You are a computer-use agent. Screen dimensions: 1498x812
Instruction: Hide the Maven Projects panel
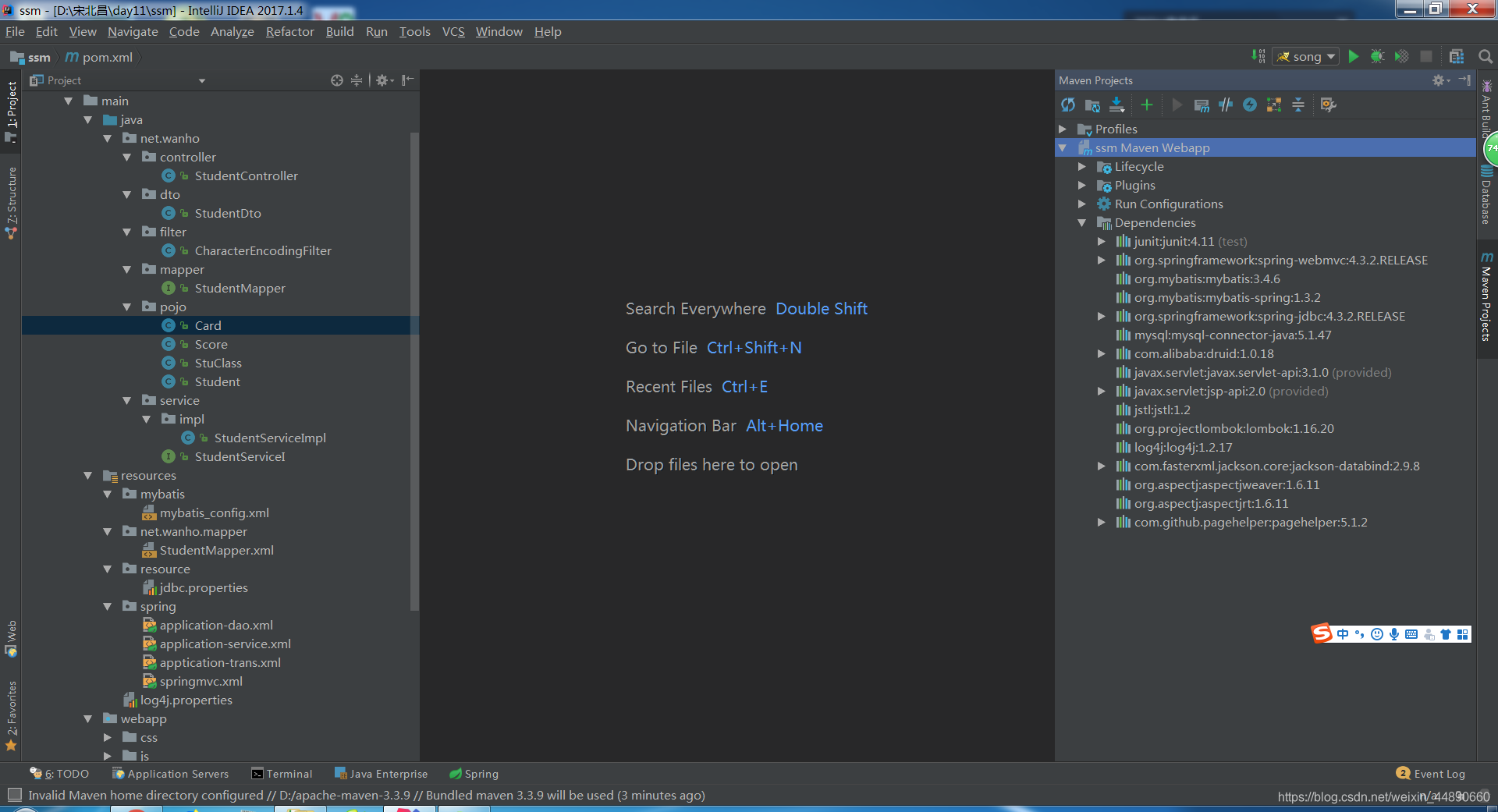pyautogui.click(x=1464, y=80)
